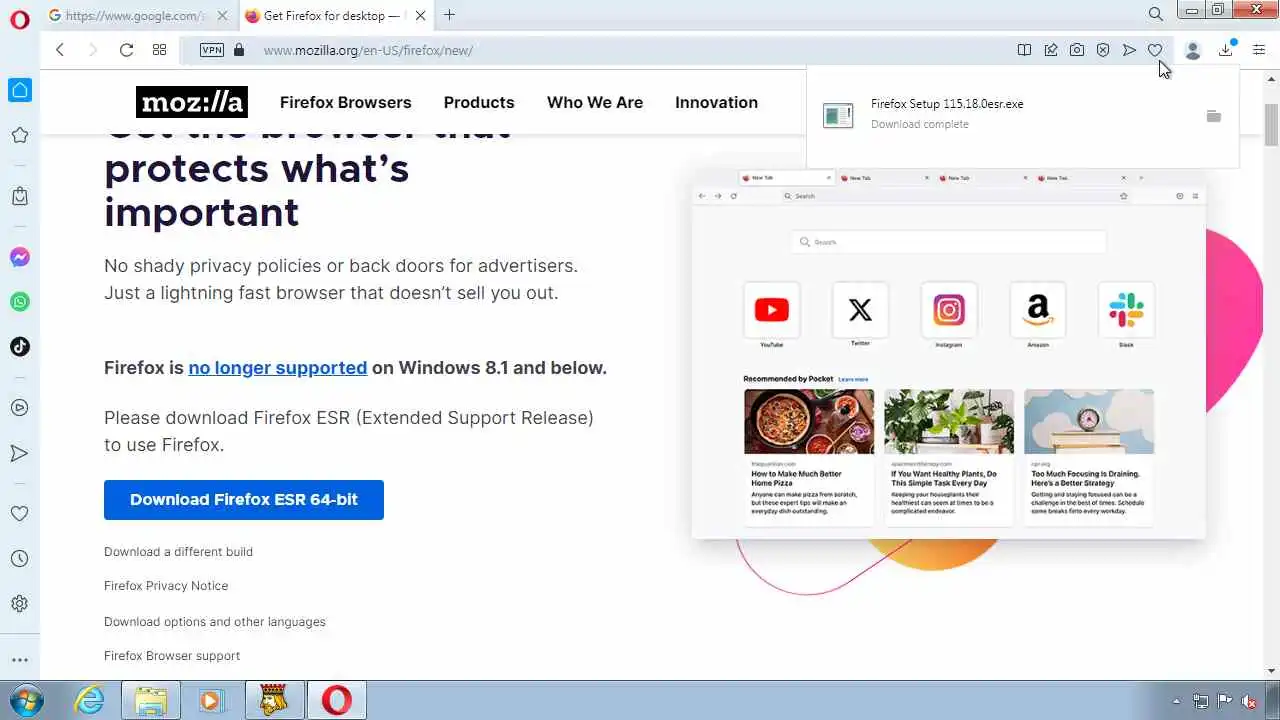Click Download Firefox ESR 64-bit button
Viewport: 1280px width, 720px height.
tap(244, 499)
